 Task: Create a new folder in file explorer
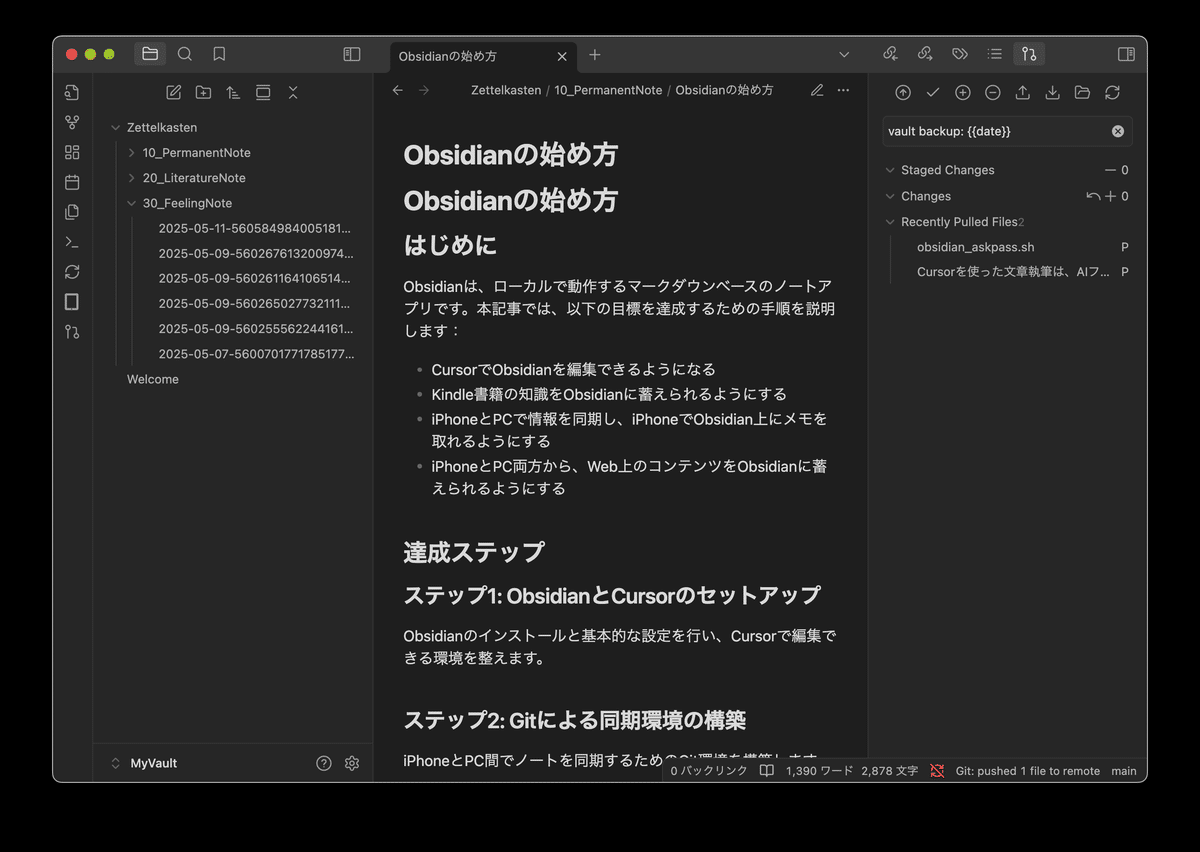[204, 92]
